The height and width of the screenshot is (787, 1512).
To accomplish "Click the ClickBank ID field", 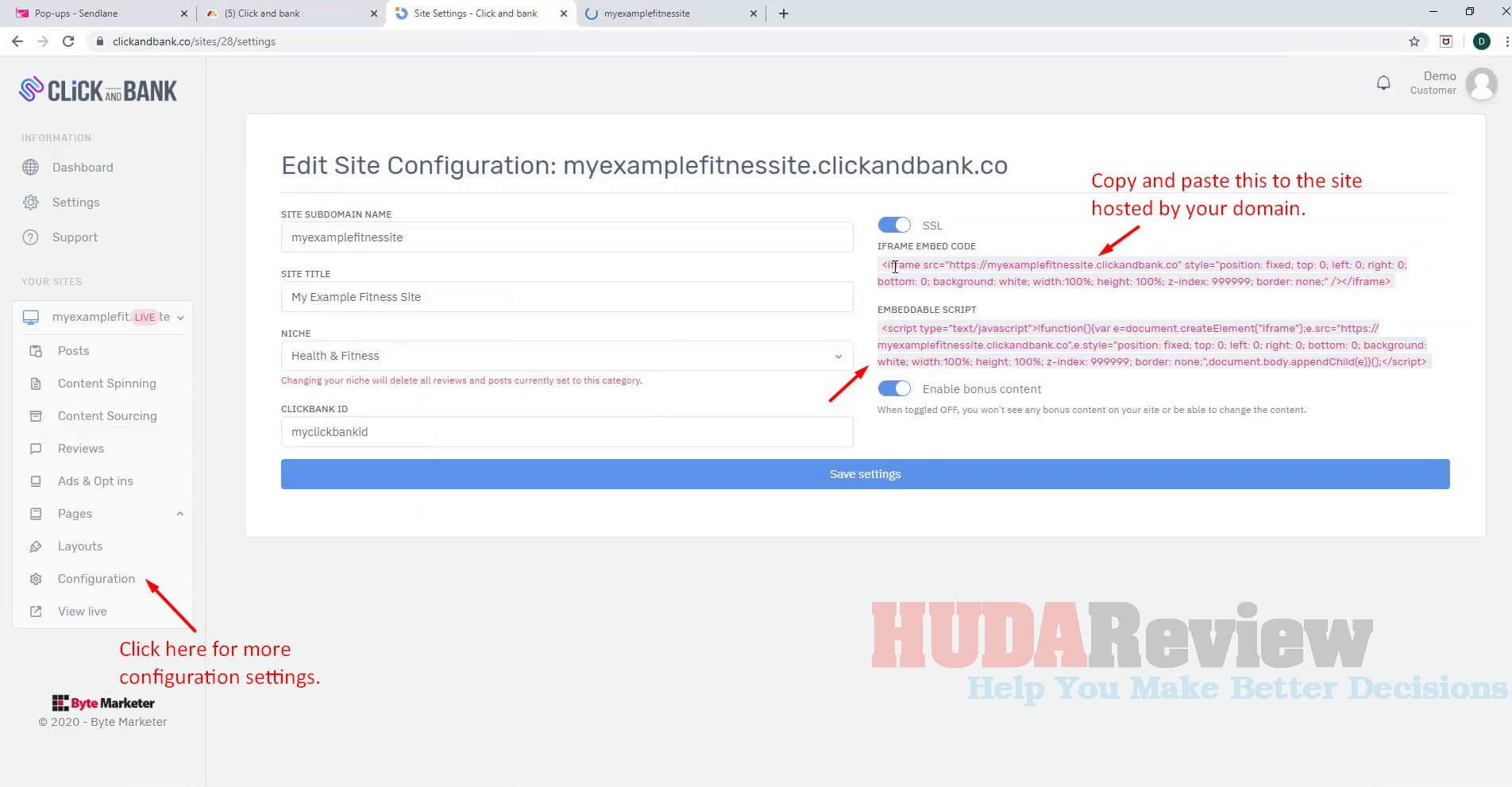I will point(567,432).
